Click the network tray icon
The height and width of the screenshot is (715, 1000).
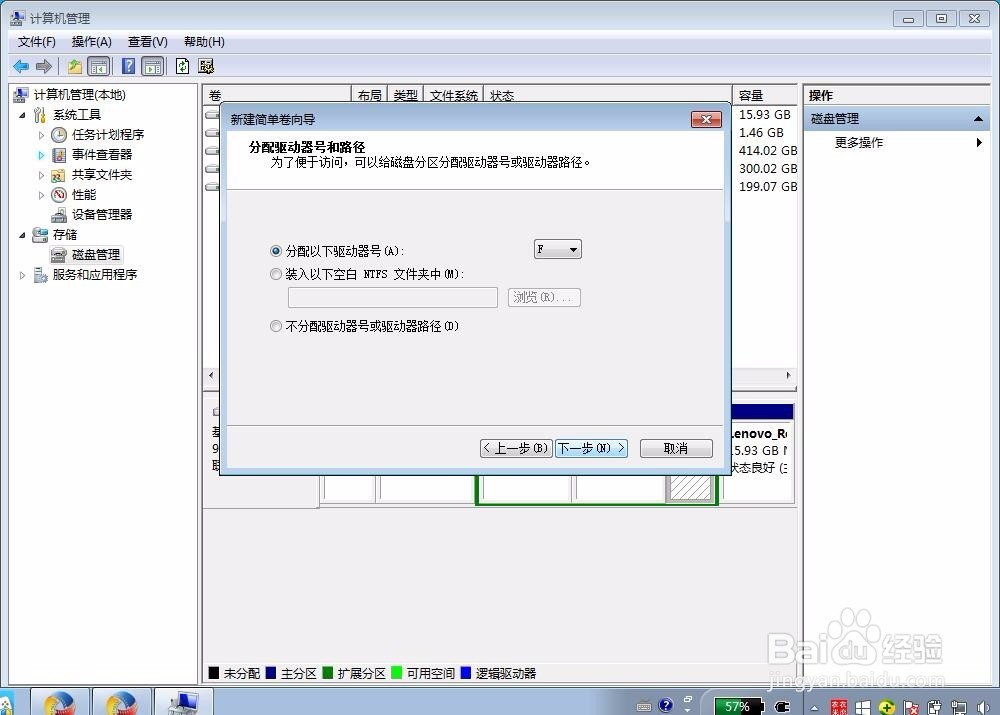click(959, 707)
